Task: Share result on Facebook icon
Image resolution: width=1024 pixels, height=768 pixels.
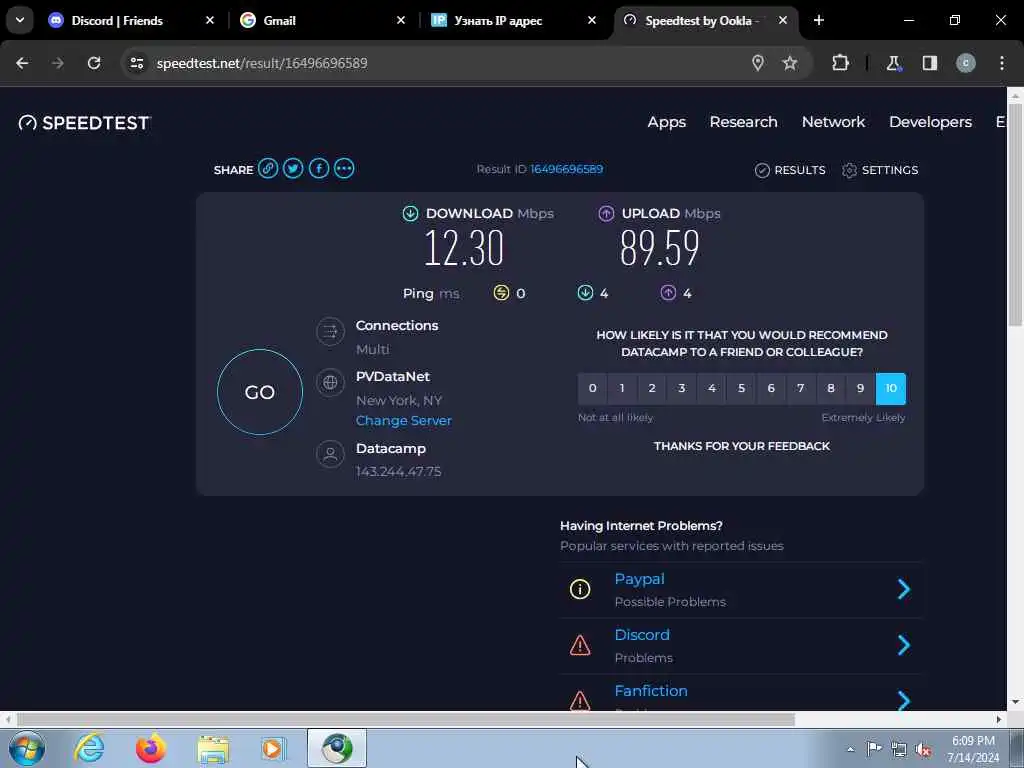Action: click(319, 168)
